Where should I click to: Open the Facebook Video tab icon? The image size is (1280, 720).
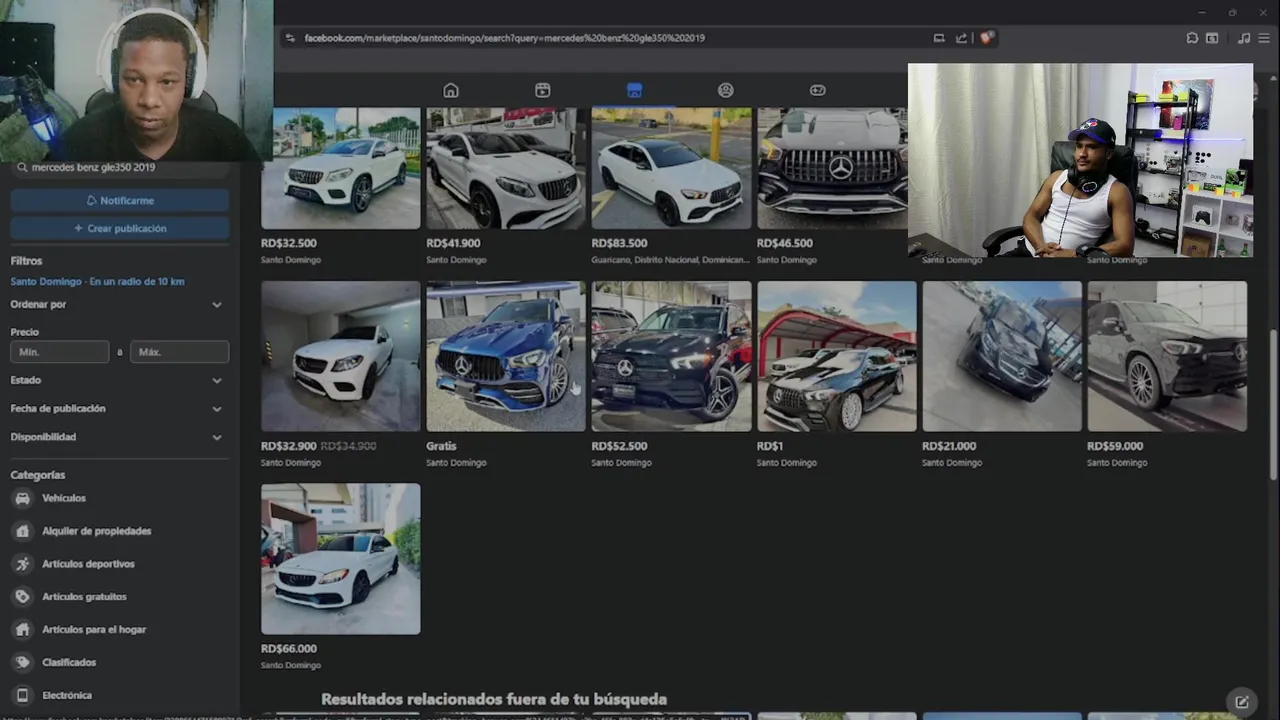coord(543,90)
